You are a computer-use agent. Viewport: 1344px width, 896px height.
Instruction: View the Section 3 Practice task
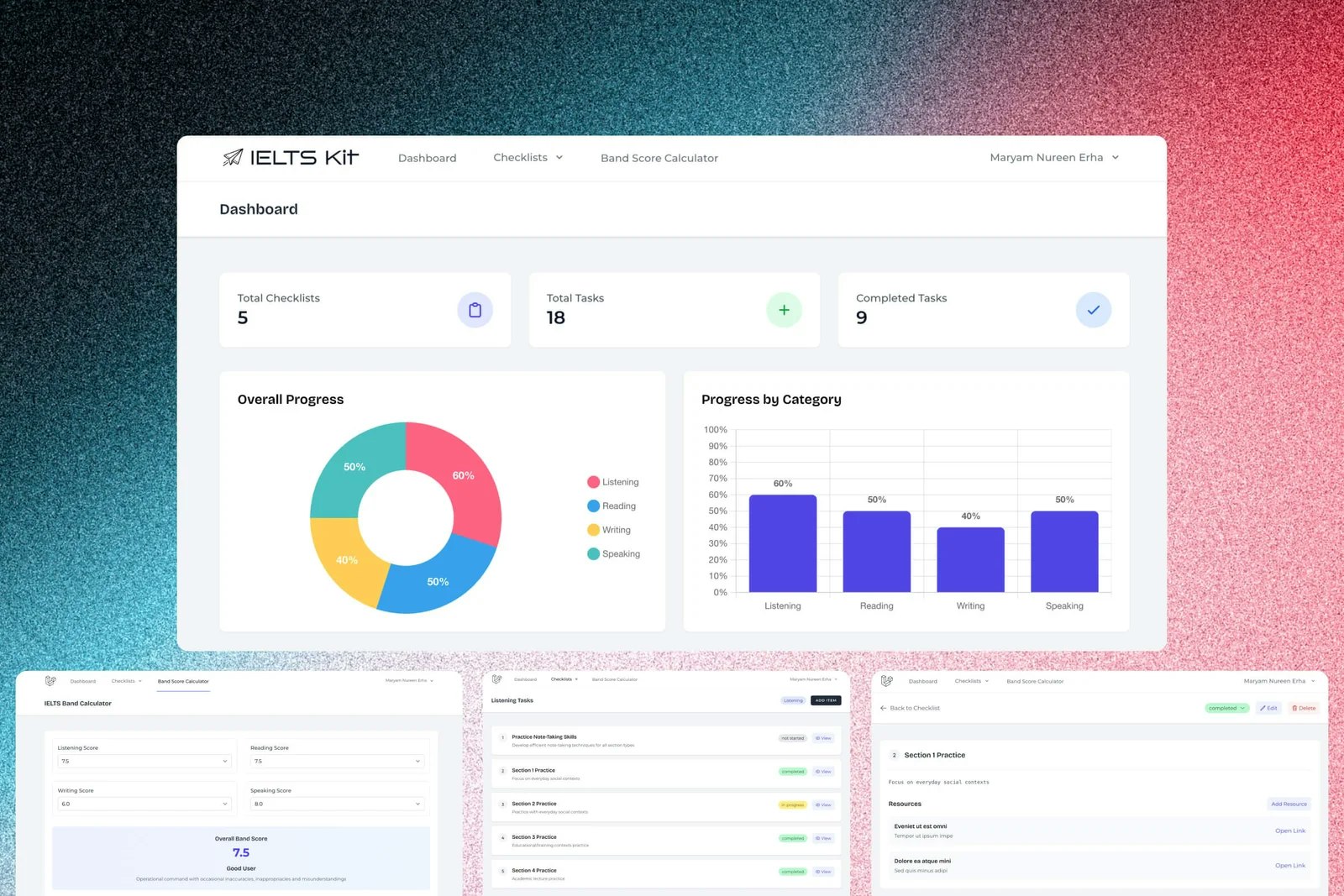[x=823, y=838]
